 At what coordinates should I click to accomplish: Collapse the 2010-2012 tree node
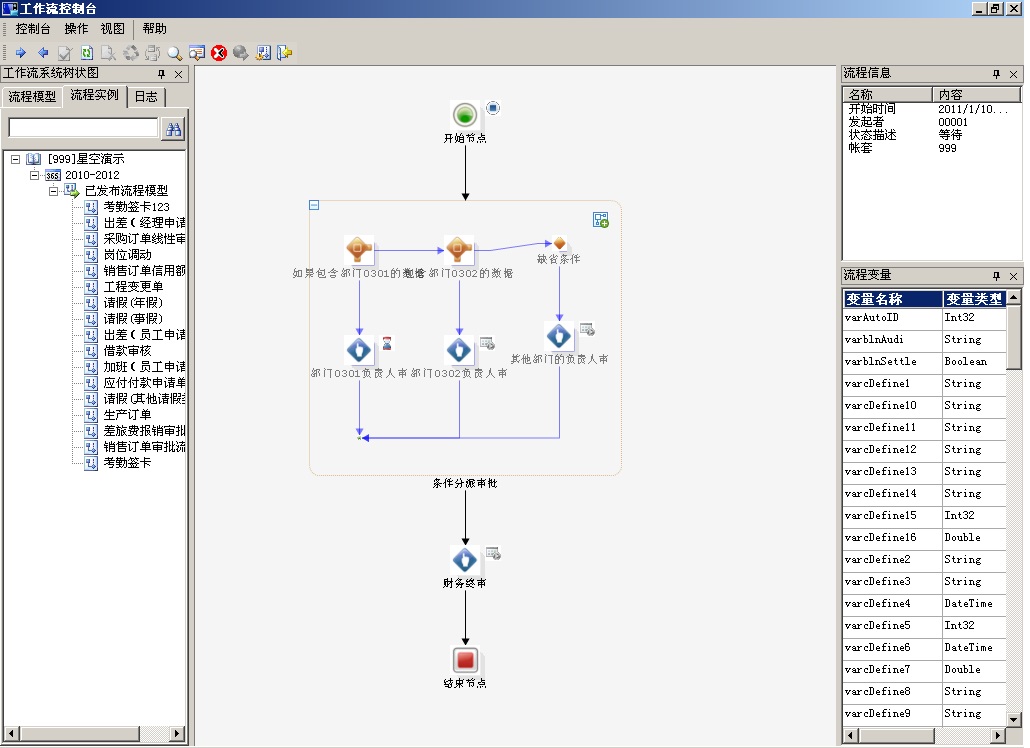tap(34, 175)
